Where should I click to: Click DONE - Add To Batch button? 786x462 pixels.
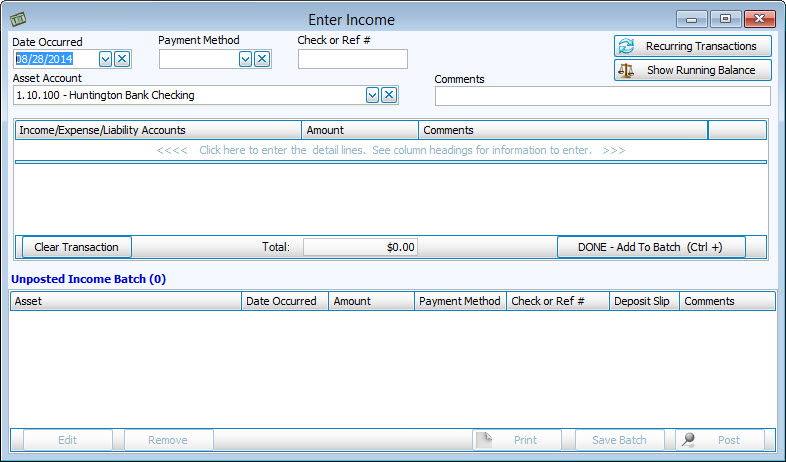click(651, 247)
